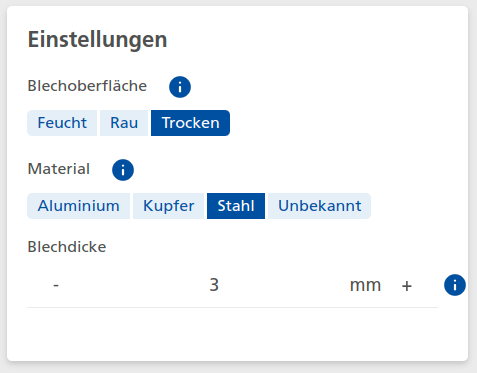Pick Kupfer as the material
The width and height of the screenshot is (477, 373).
pyautogui.click(x=168, y=206)
